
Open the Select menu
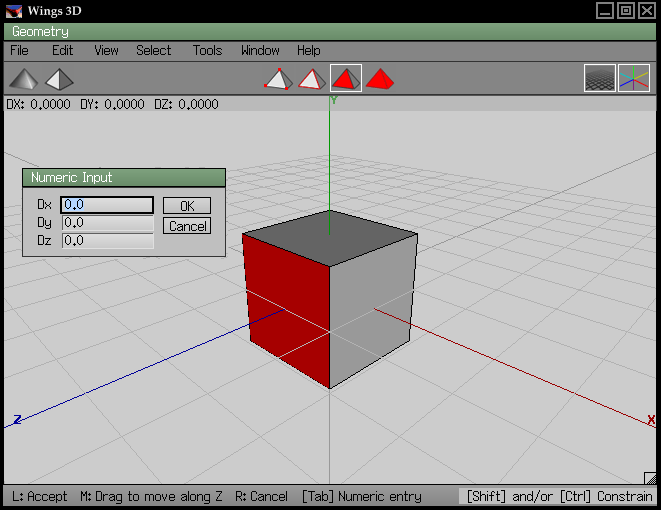pyautogui.click(x=153, y=51)
